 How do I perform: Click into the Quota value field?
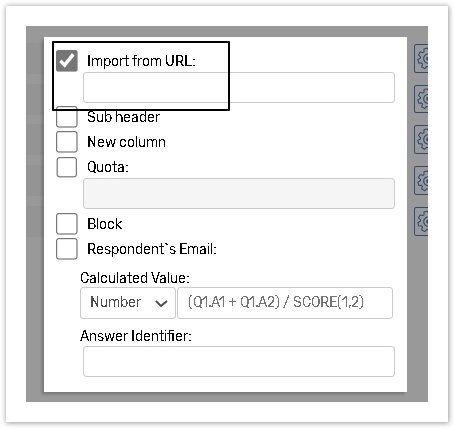(239, 193)
